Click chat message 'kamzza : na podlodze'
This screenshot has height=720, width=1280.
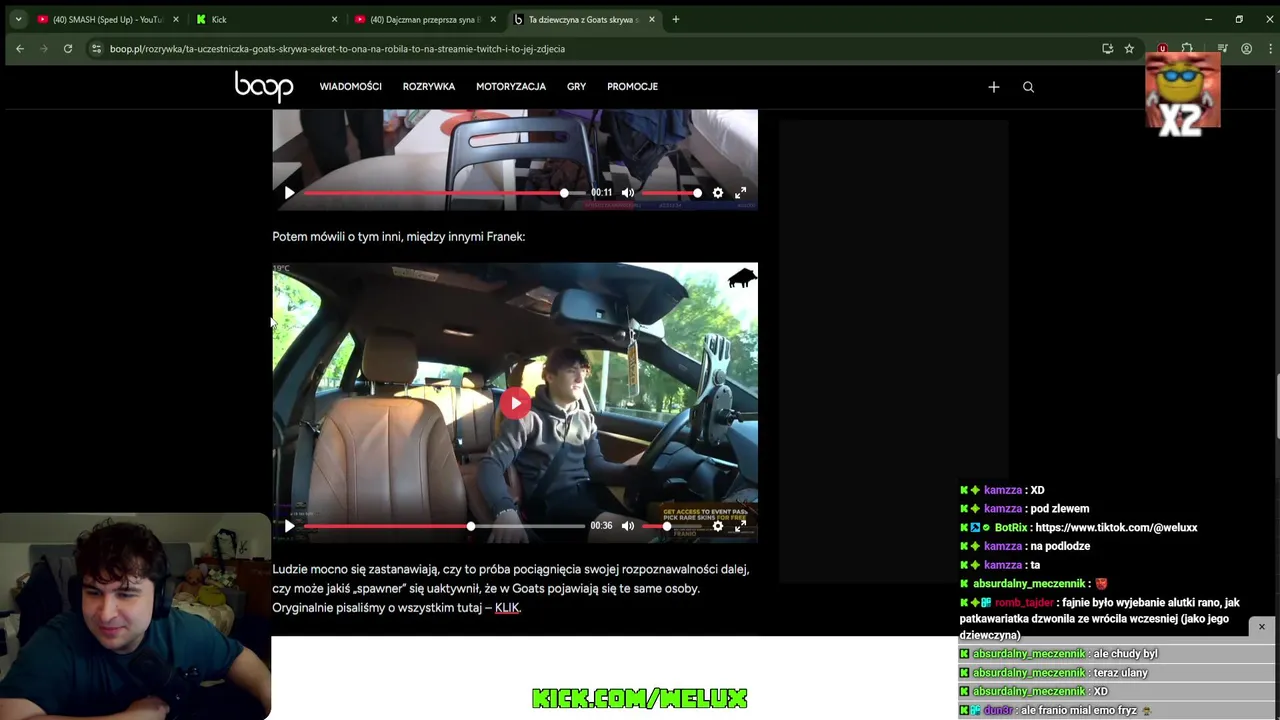tap(1025, 546)
